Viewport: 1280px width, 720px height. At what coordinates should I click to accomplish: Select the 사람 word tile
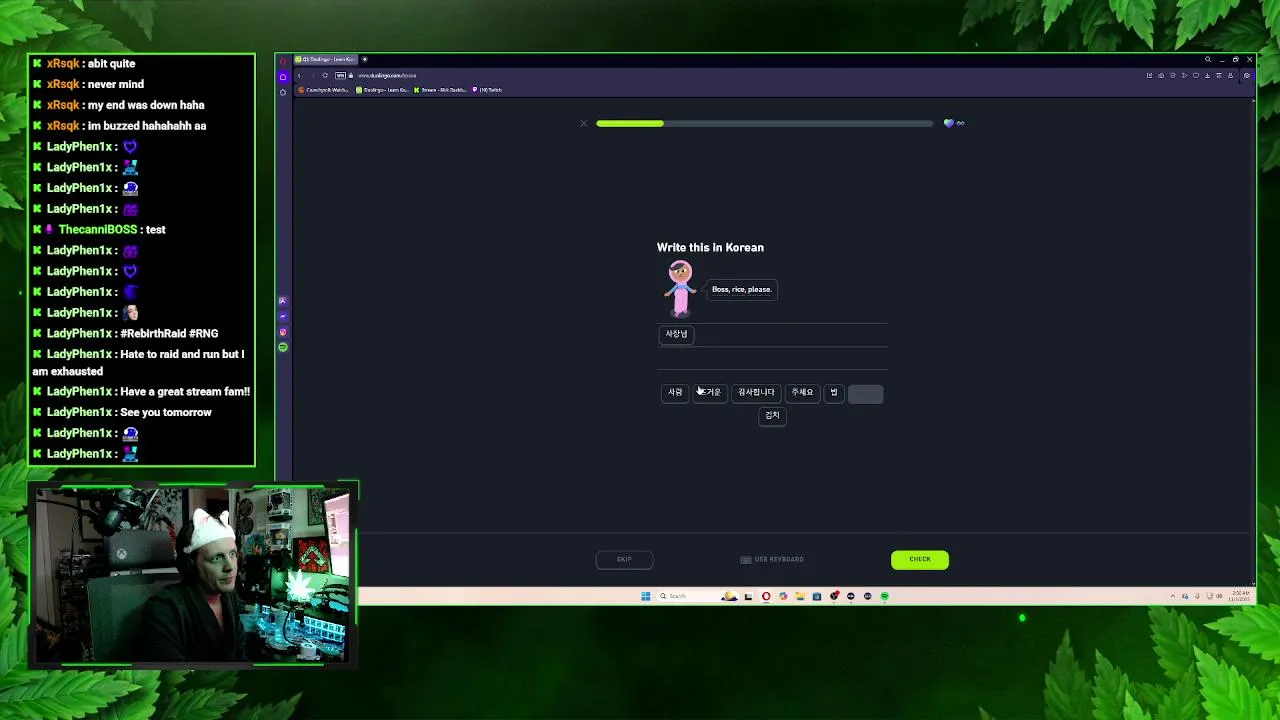[675, 392]
